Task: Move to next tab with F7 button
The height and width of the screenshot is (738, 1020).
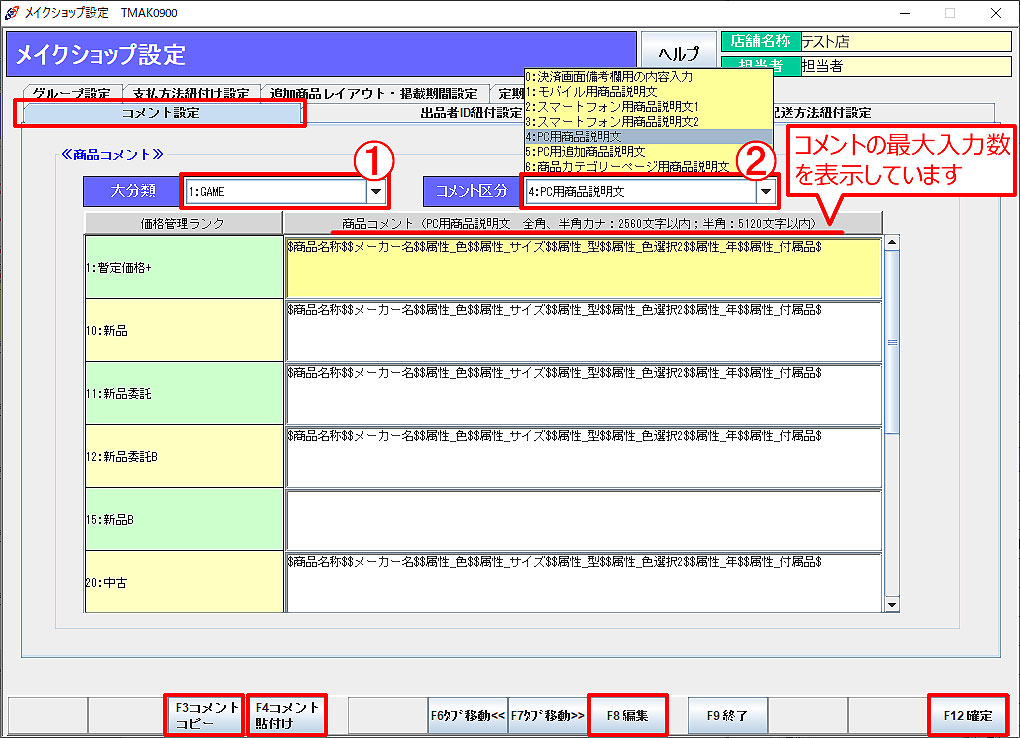Action: (x=547, y=716)
